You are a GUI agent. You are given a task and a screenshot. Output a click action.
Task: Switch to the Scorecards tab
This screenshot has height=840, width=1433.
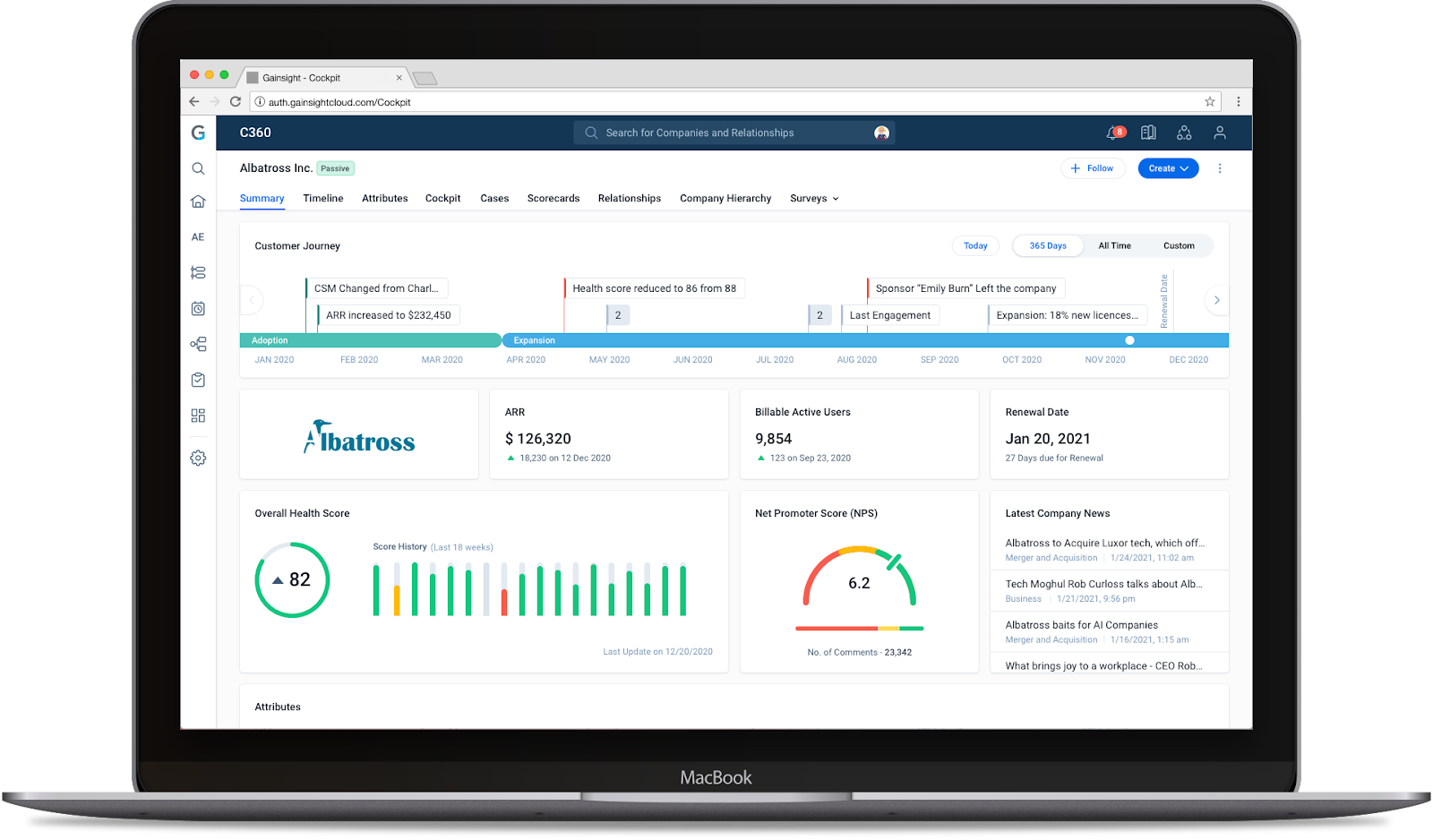tap(553, 199)
